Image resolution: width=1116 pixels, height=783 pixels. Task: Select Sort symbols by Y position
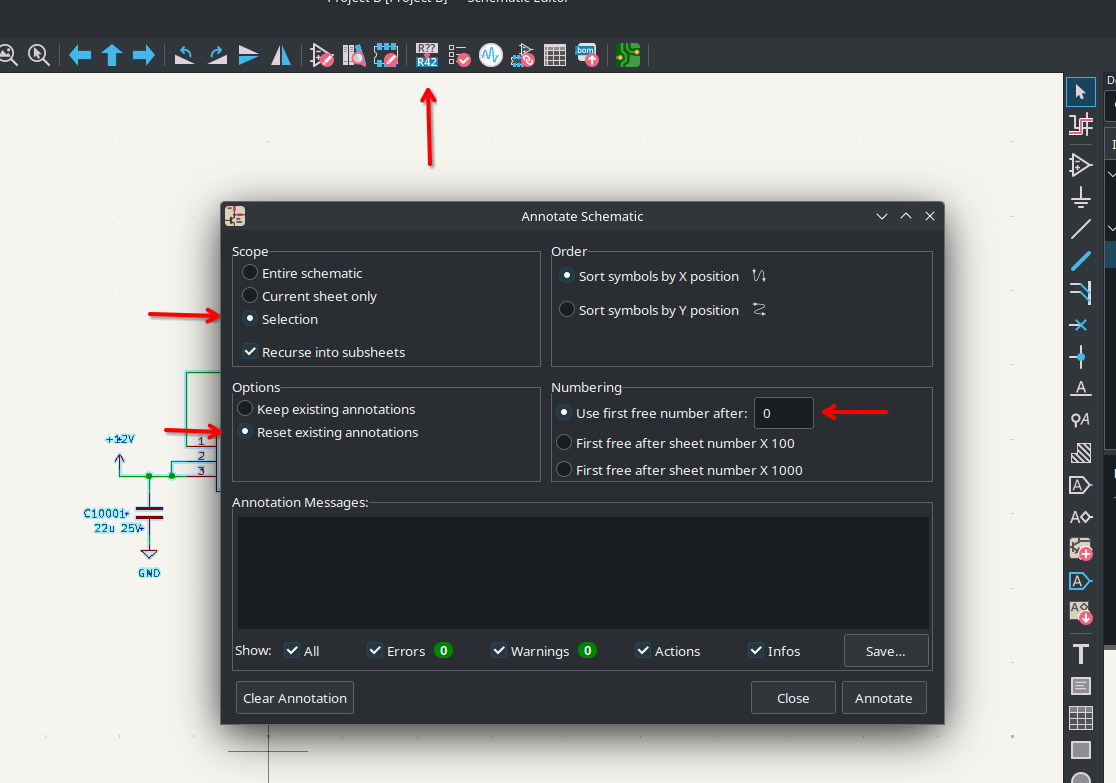(567, 310)
